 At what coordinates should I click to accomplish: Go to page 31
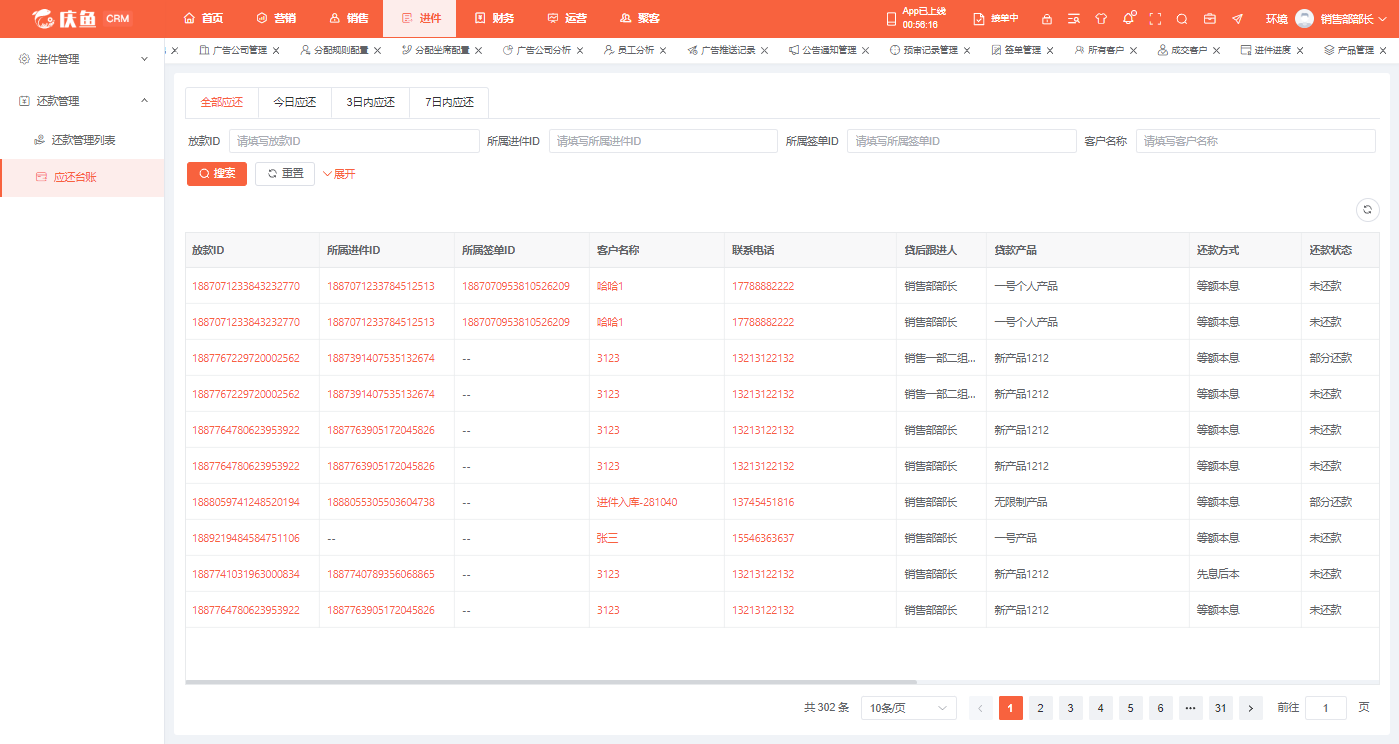coord(1221,708)
